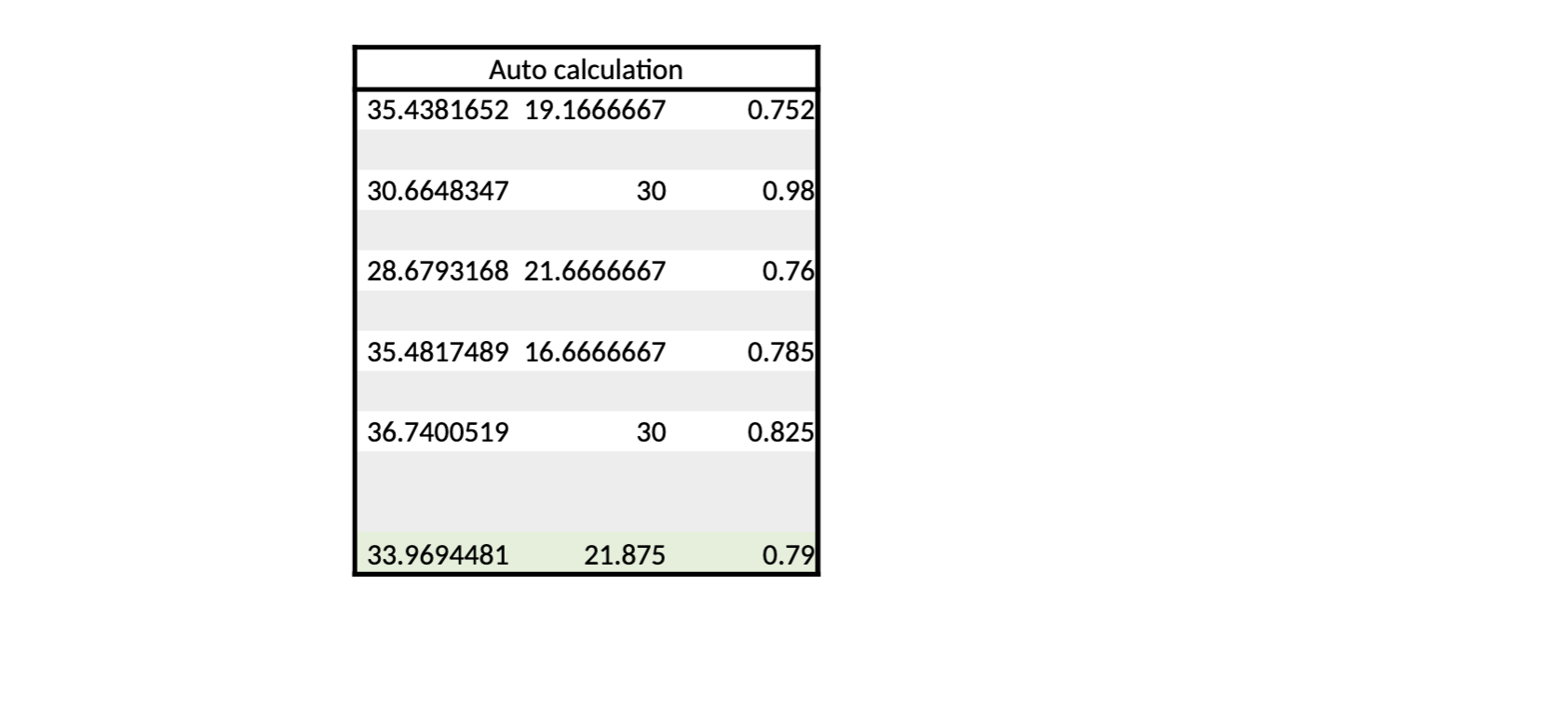This screenshot has height=708, width=1568.
Task: Select green total cell 33.9694481
Action: click(x=437, y=554)
